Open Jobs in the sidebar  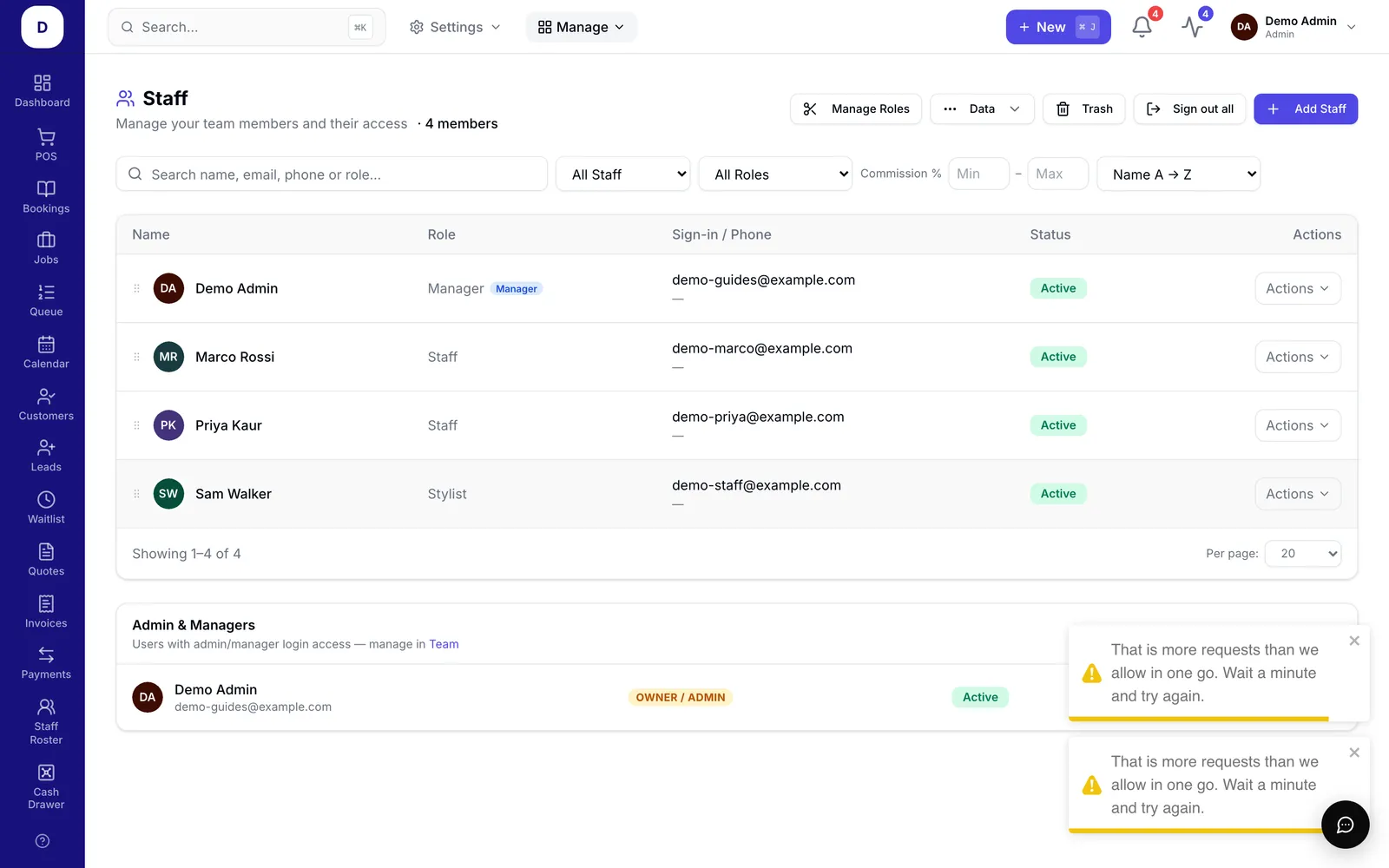(46, 248)
